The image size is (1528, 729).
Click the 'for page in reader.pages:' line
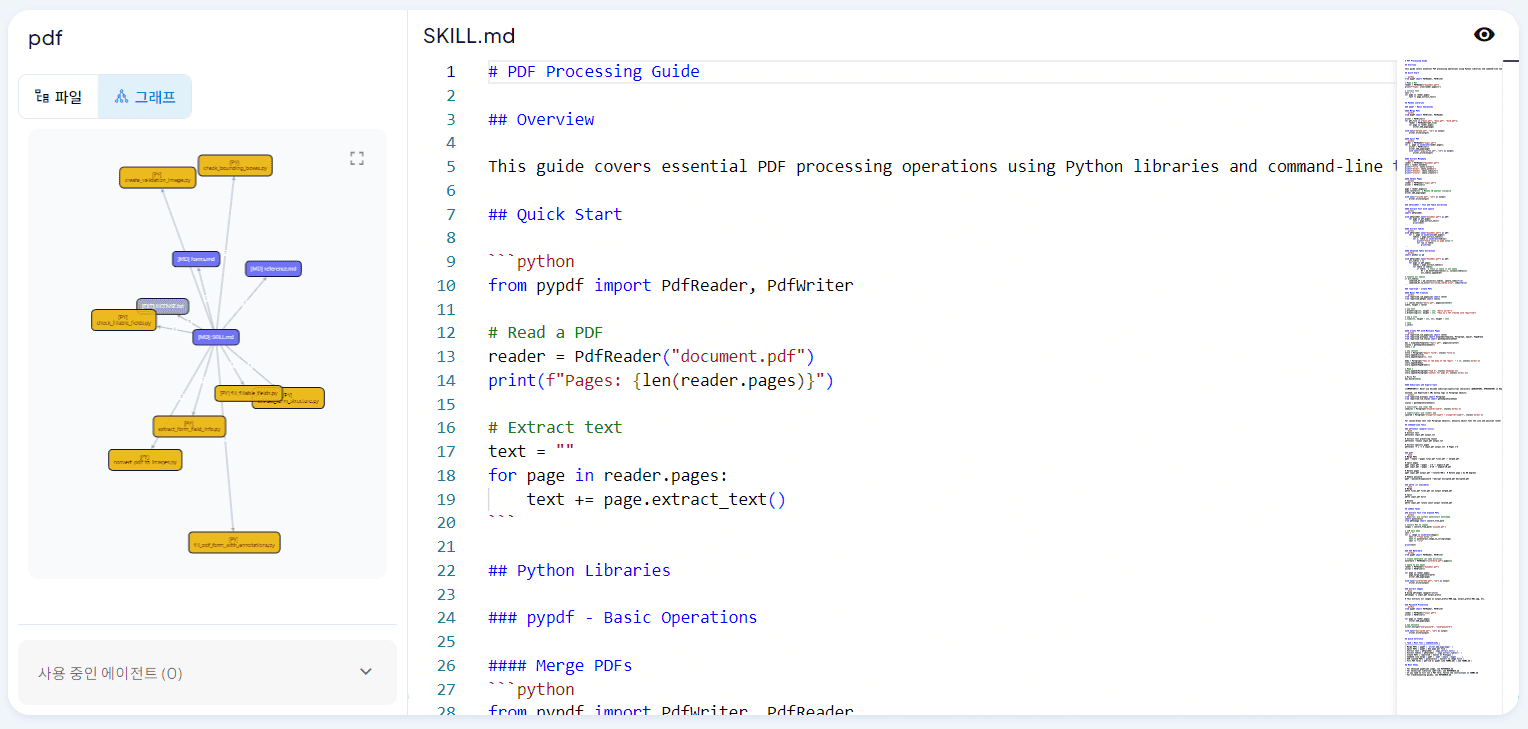click(x=608, y=475)
